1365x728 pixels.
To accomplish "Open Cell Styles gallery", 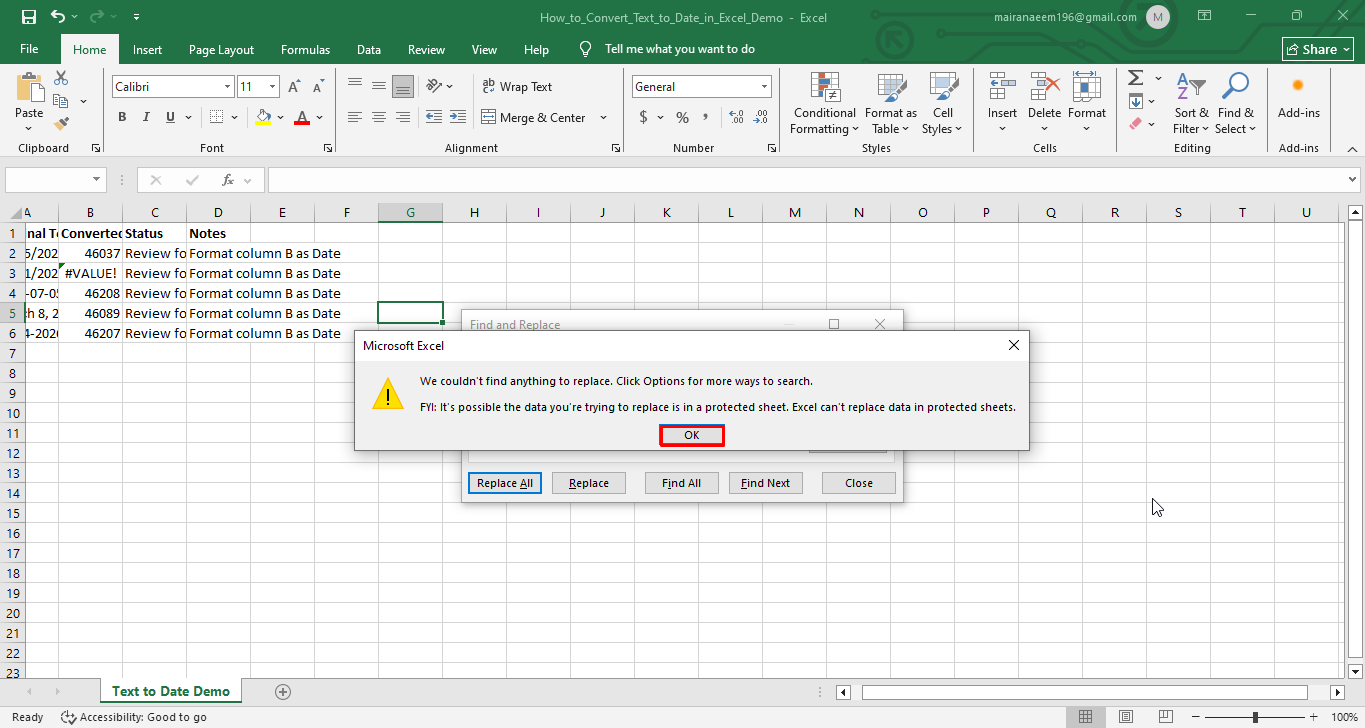I will tap(942, 104).
